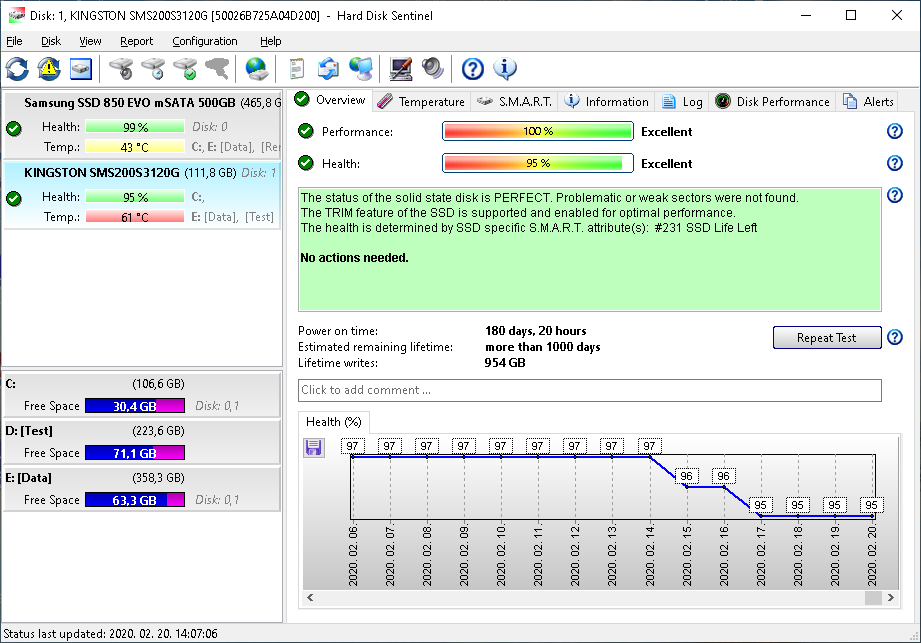Click the green check icon beside Performance

pyautogui.click(x=305, y=131)
